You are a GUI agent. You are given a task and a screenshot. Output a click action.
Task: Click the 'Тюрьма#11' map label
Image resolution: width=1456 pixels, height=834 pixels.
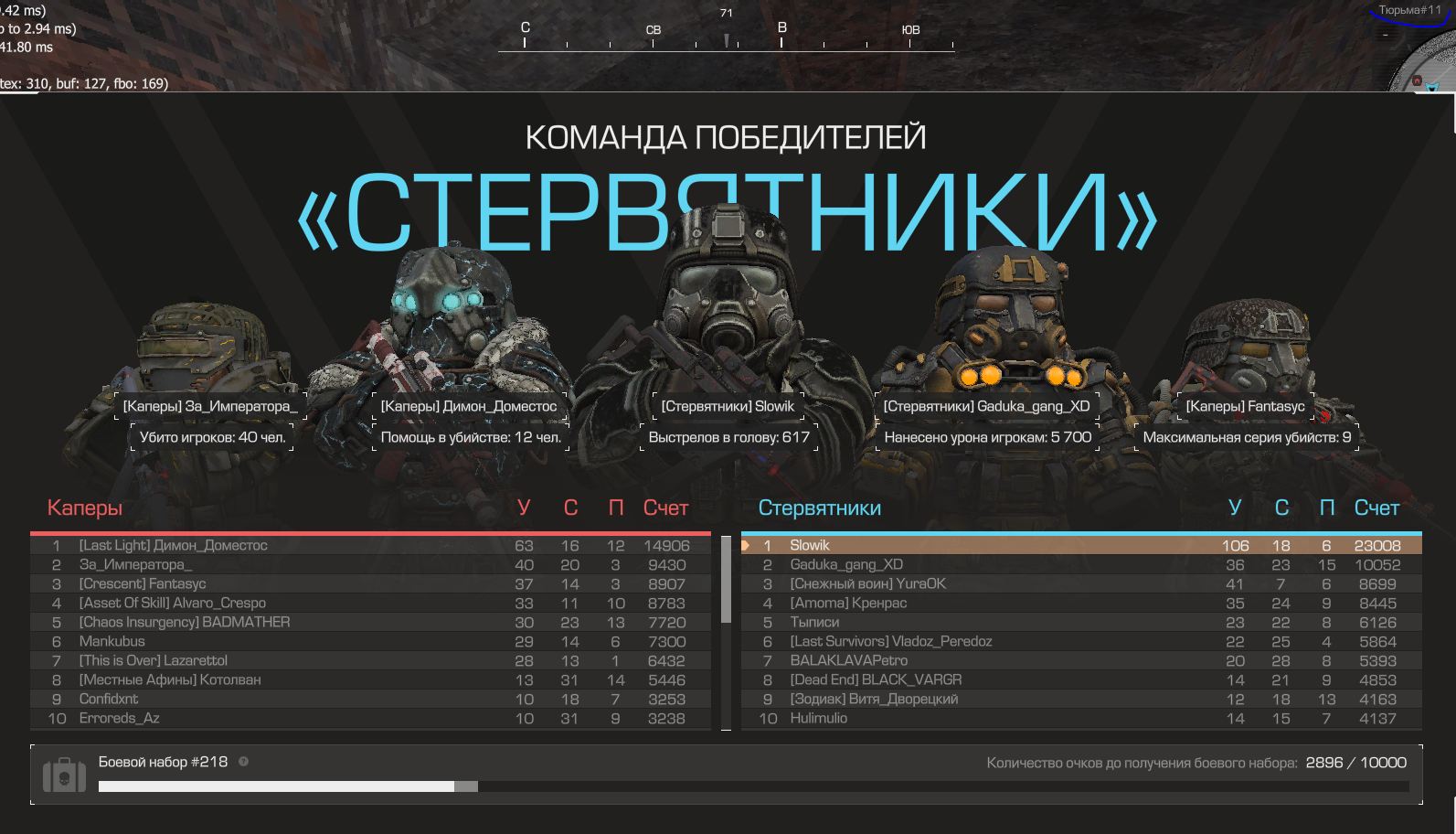click(1409, 10)
